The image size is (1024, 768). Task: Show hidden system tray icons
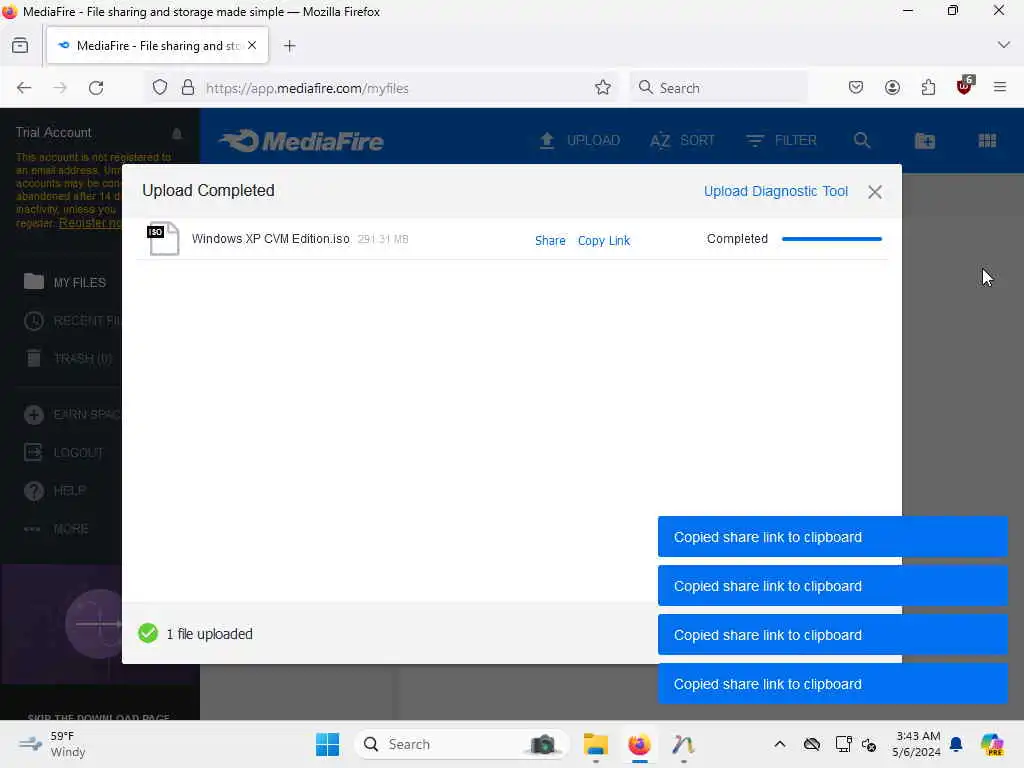click(780, 744)
